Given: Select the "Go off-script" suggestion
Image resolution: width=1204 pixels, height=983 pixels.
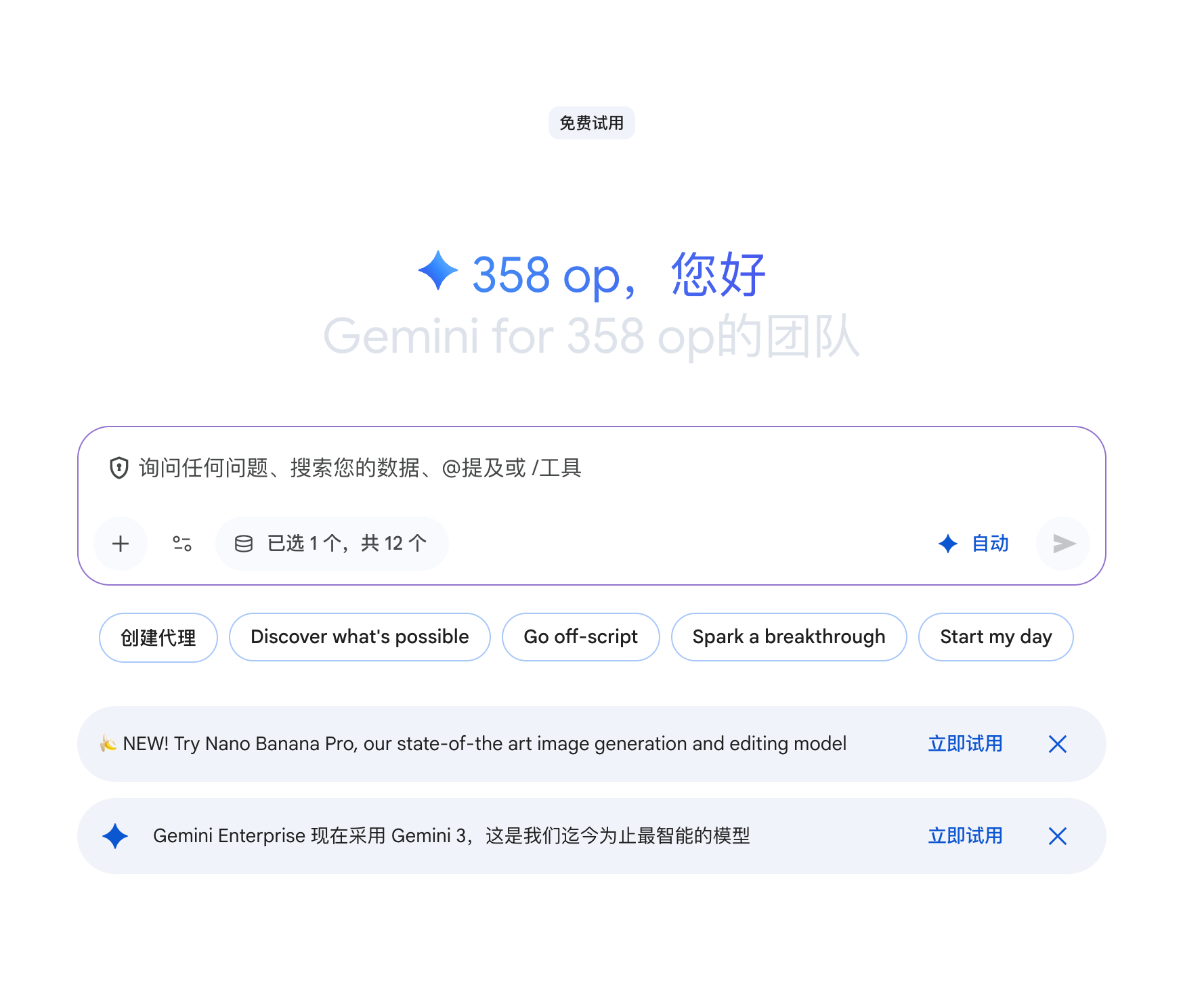Looking at the screenshot, I should point(581,637).
